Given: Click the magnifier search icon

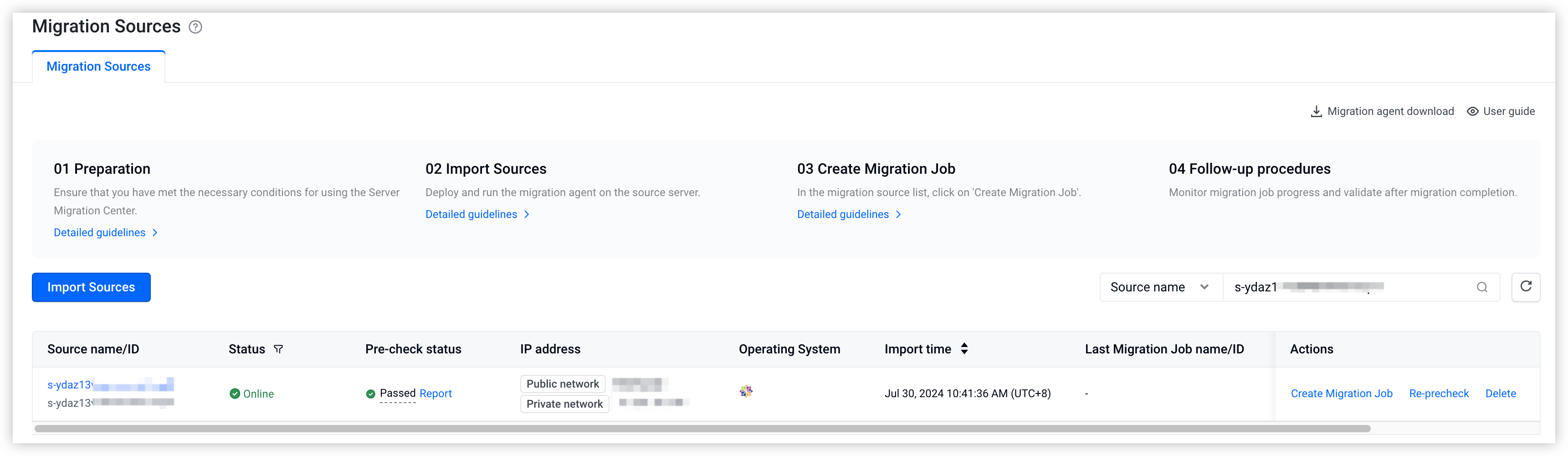Looking at the screenshot, I should coord(1482,287).
